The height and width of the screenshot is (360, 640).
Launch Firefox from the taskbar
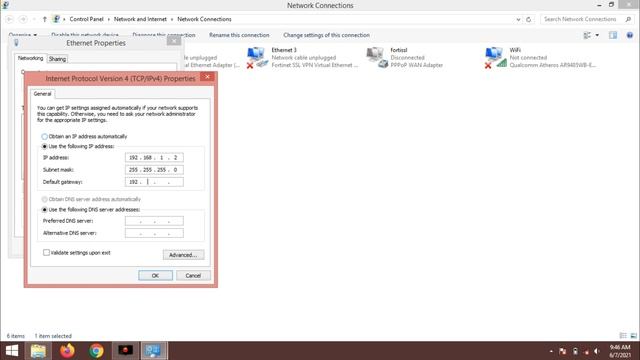[67, 351]
